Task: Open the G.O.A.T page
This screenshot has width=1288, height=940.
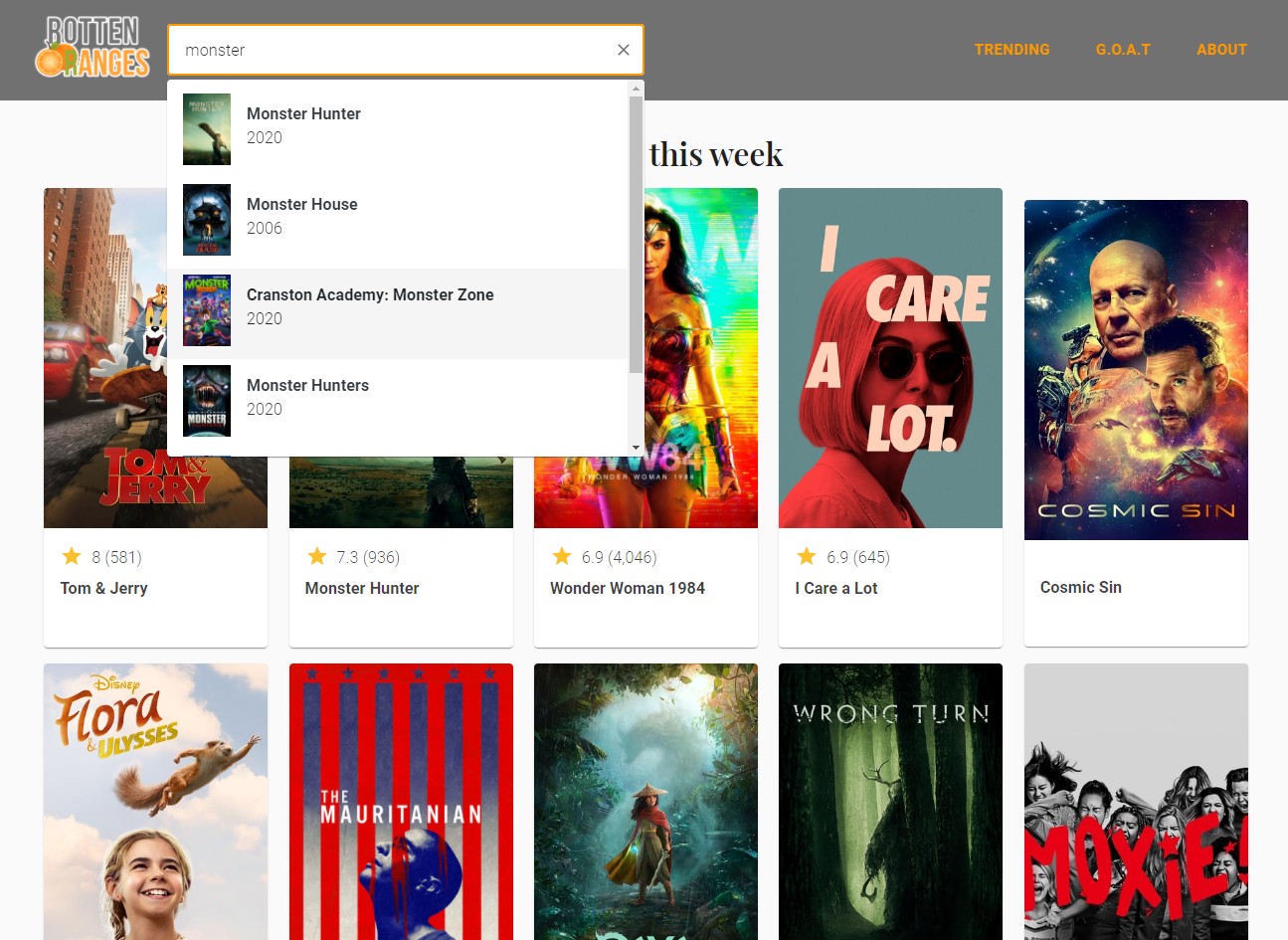Action: pyautogui.click(x=1123, y=50)
